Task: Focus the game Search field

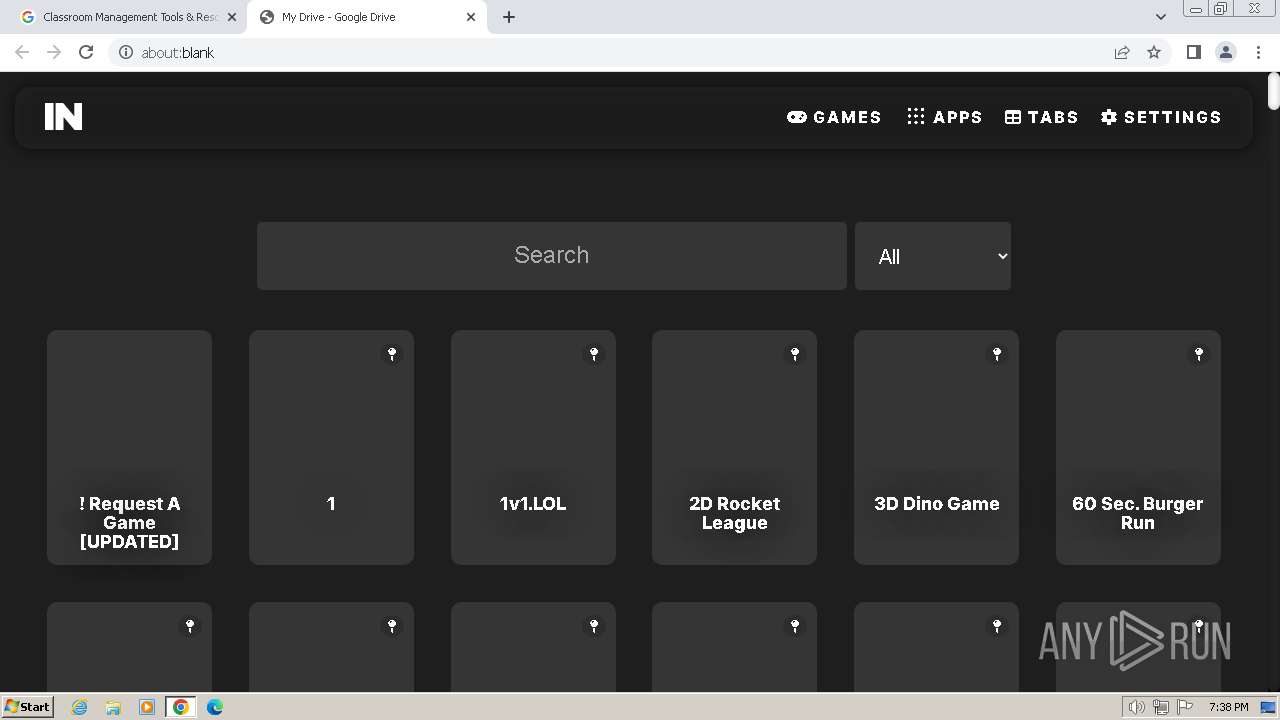Action: [x=552, y=256]
